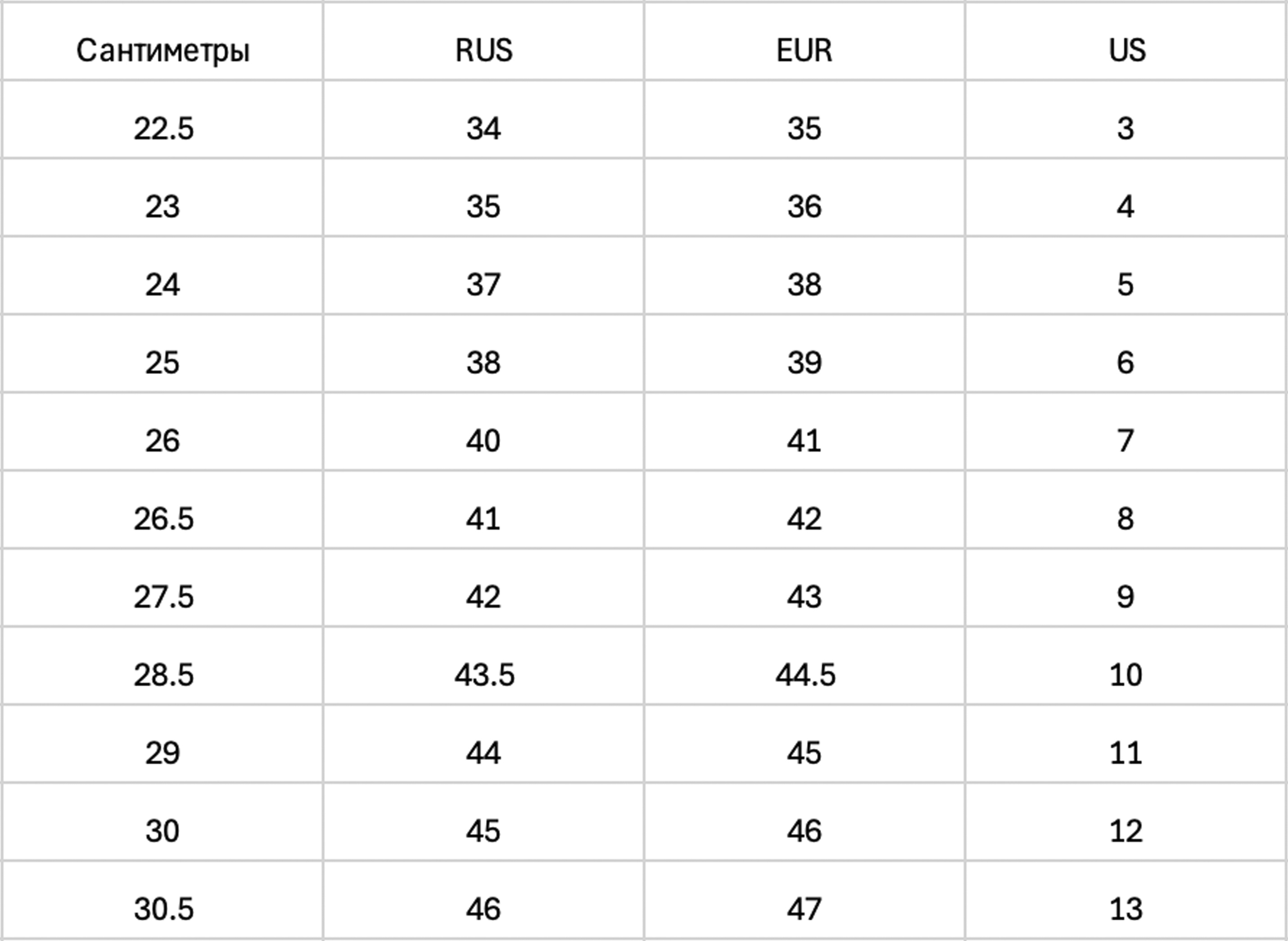Select the EUR 47 cell
1288x941 pixels.
point(804,900)
